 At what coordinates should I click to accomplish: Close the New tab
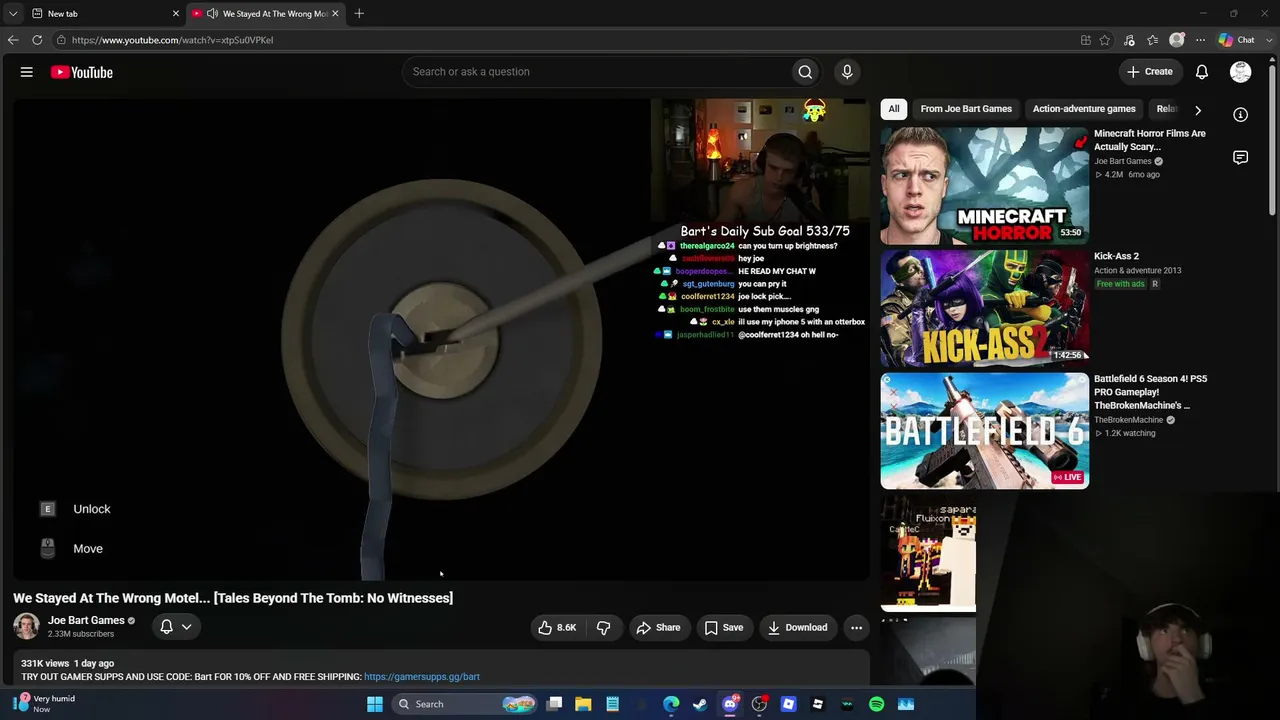(x=176, y=14)
